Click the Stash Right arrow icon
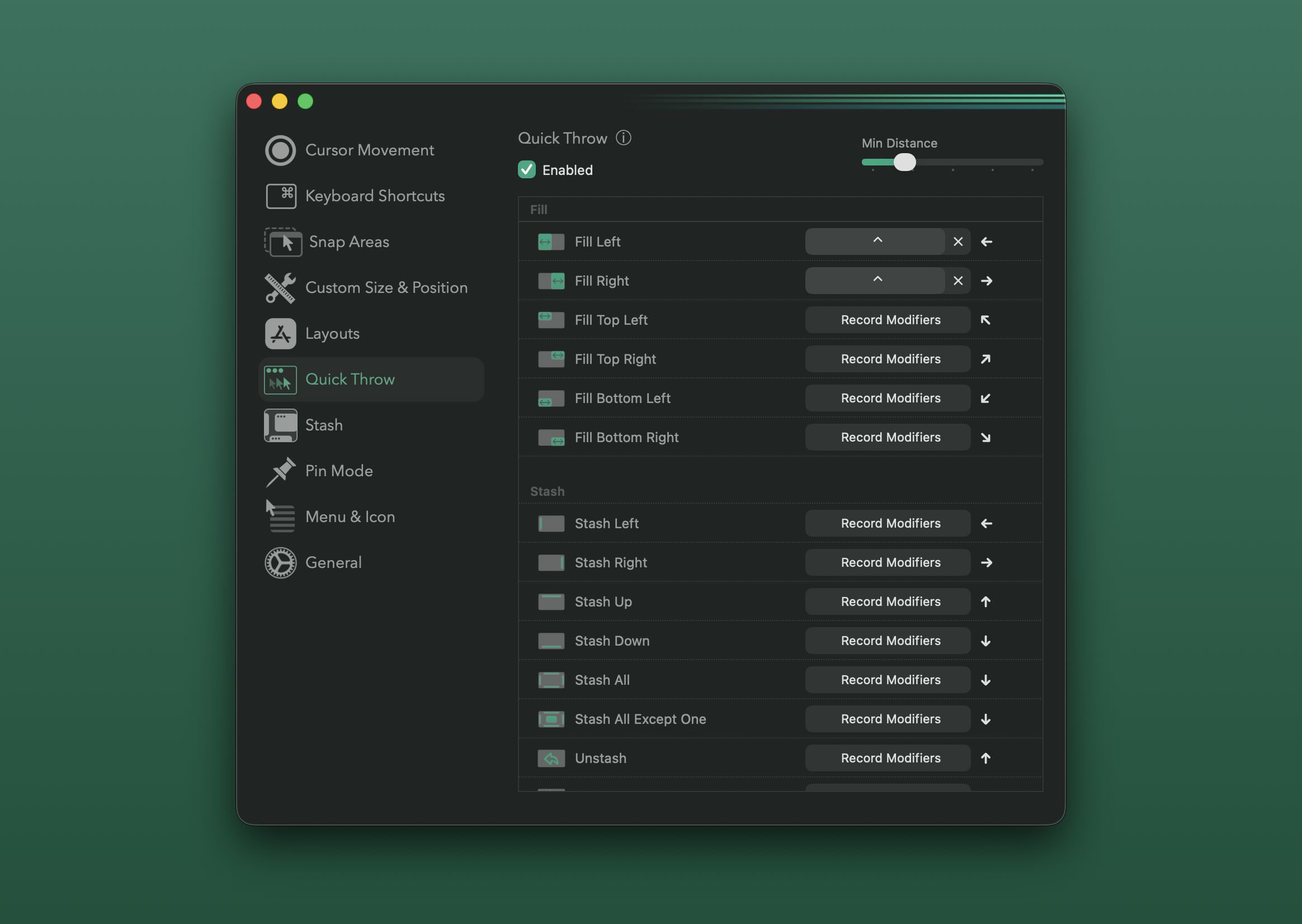 [987, 563]
